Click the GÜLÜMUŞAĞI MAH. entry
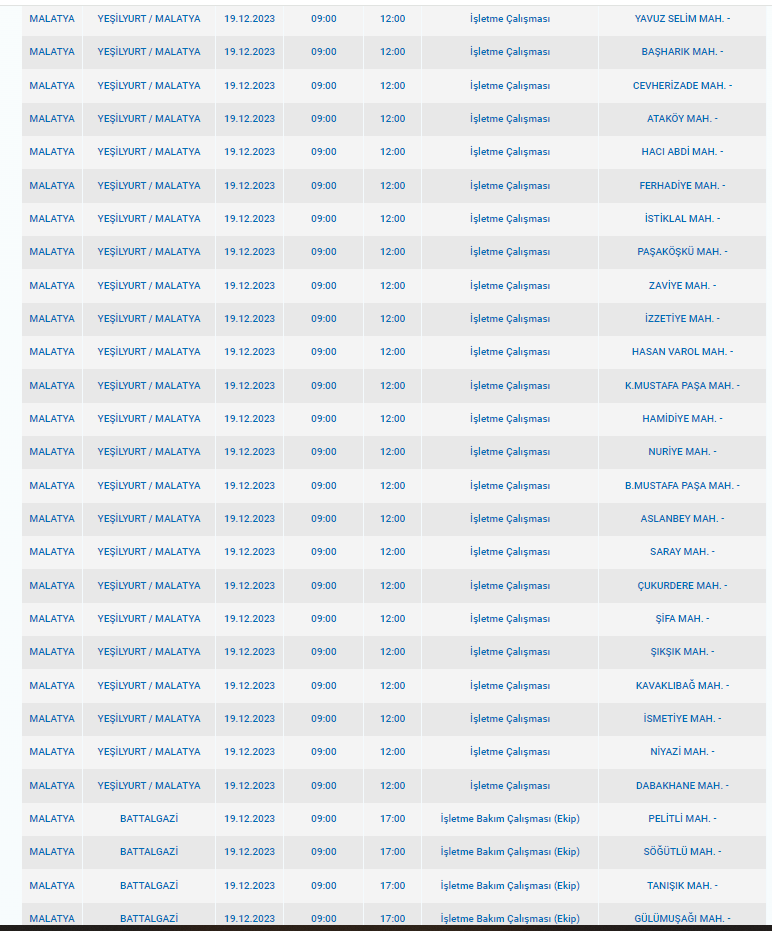Viewport: 772px width, 931px height. [x=682, y=919]
